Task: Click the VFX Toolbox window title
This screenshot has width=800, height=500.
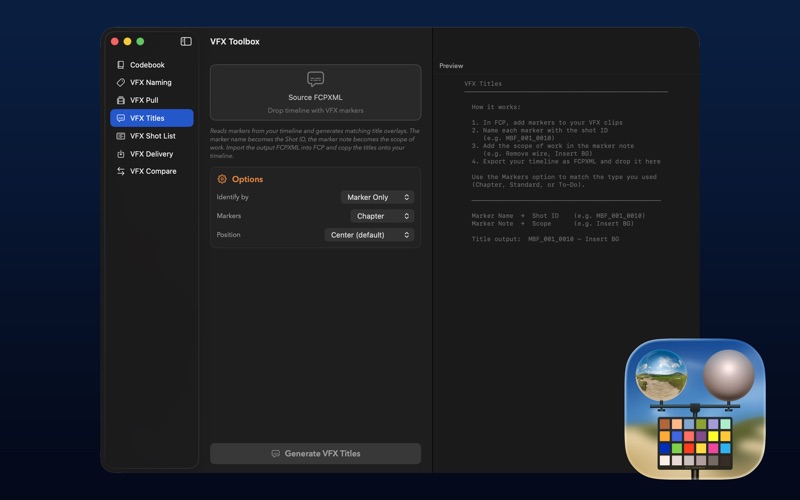Action: point(235,41)
